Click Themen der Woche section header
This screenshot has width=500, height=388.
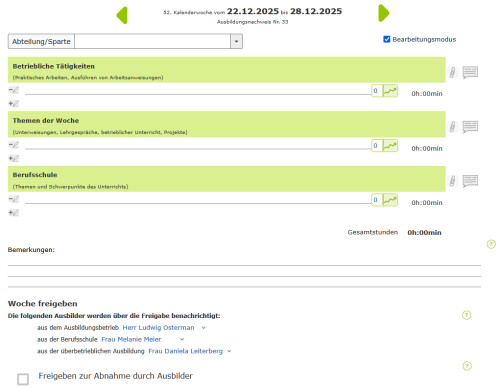[227, 124]
